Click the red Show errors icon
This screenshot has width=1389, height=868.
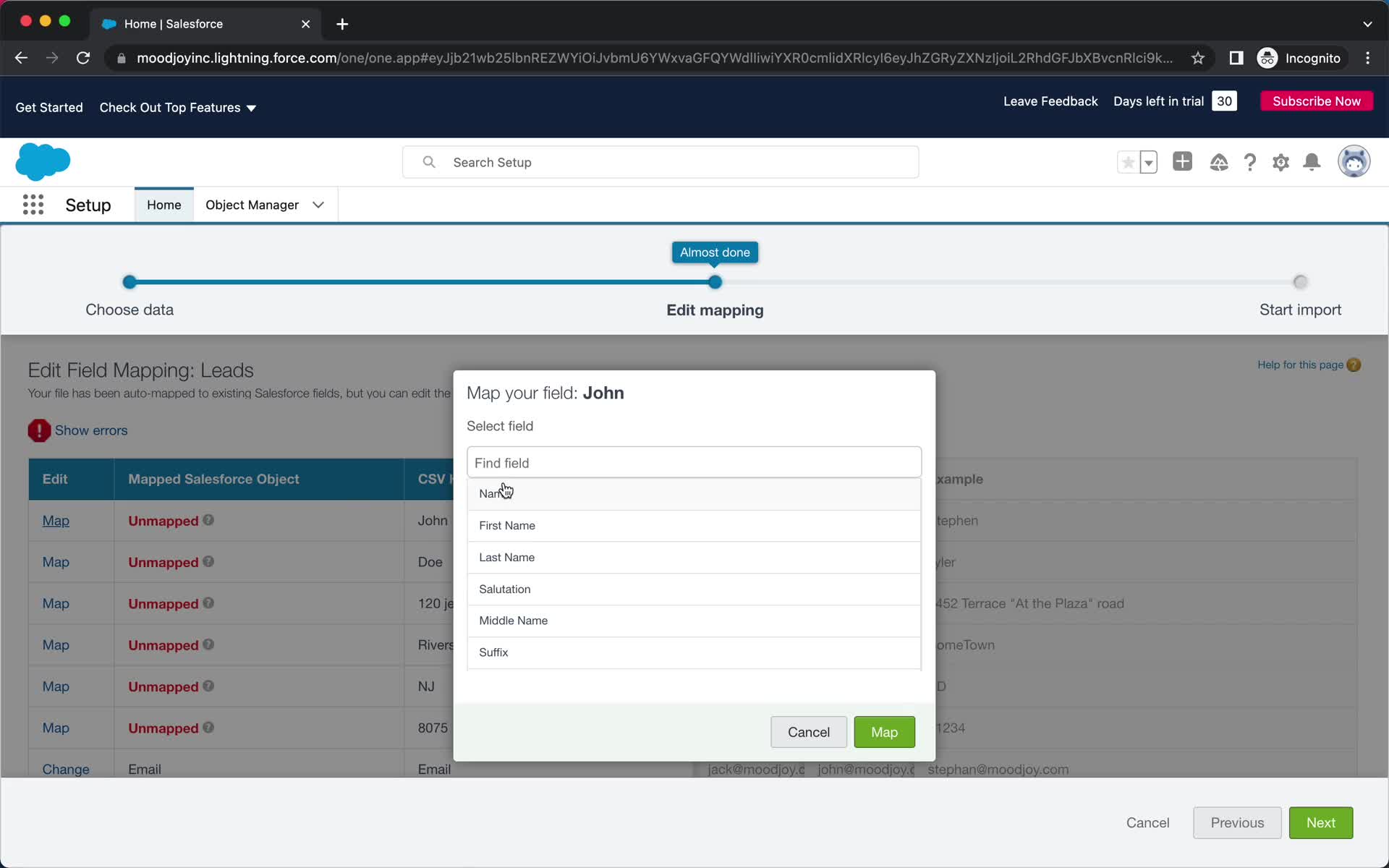(x=39, y=430)
